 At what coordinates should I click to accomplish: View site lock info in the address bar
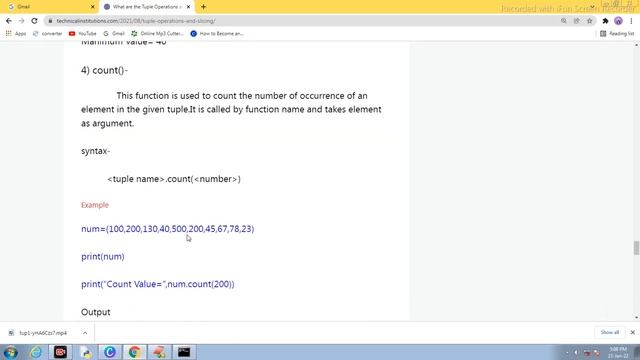point(50,21)
